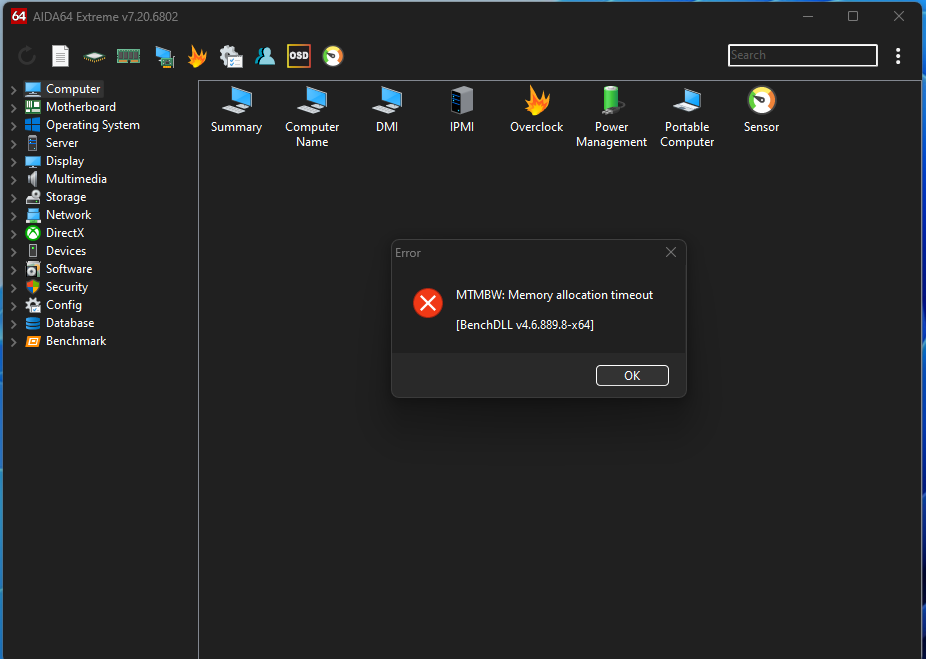Close the Error dialog with X
Screen dimensions: 926x659
coord(671,252)
